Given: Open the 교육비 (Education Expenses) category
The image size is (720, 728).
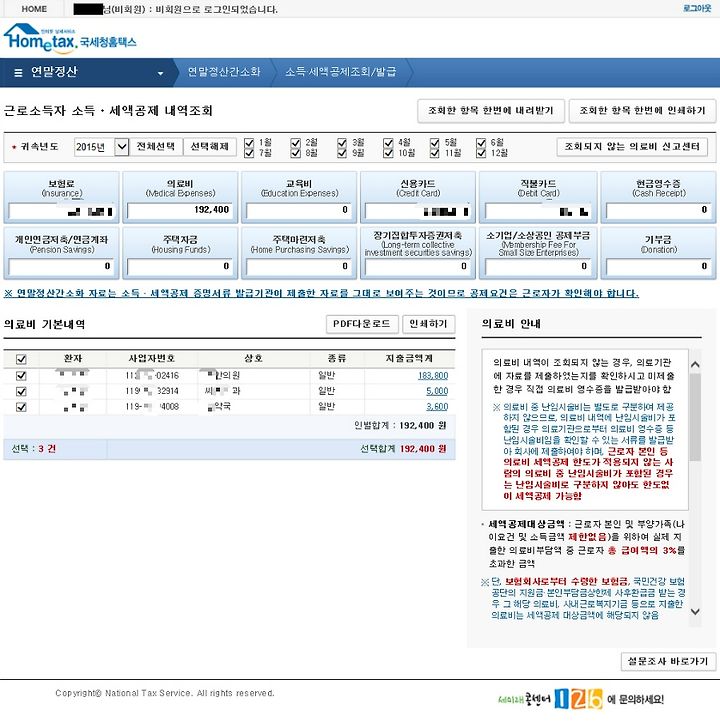Looking at the screenshot, I should pyautogui.click(x=299, y=197).
